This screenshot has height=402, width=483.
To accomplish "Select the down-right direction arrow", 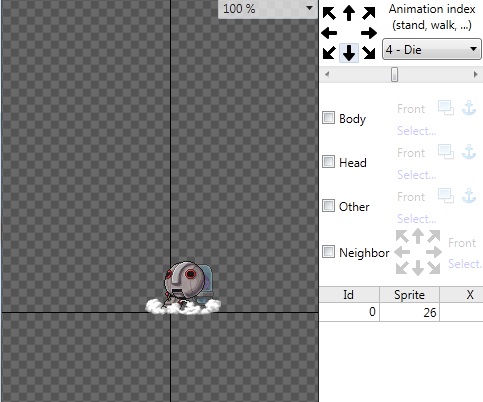I will 369,53.
